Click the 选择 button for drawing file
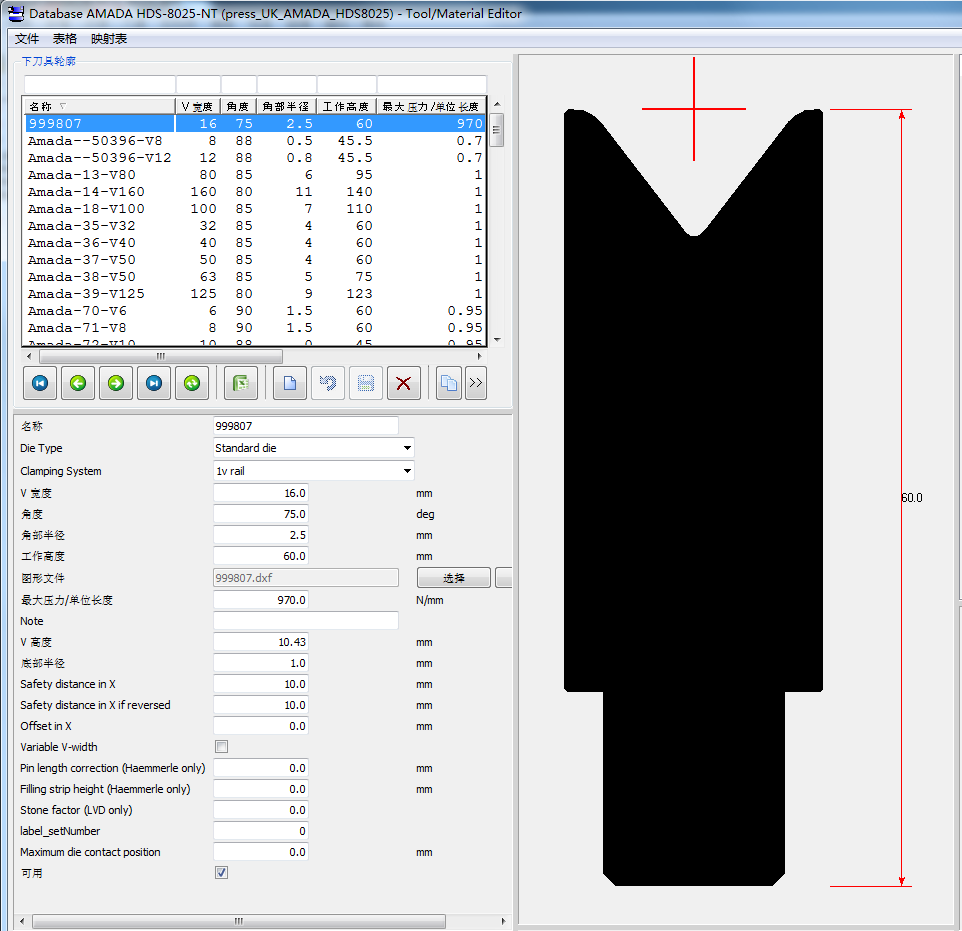Screen dimensions: 962x931 click(x=454, y=578)
